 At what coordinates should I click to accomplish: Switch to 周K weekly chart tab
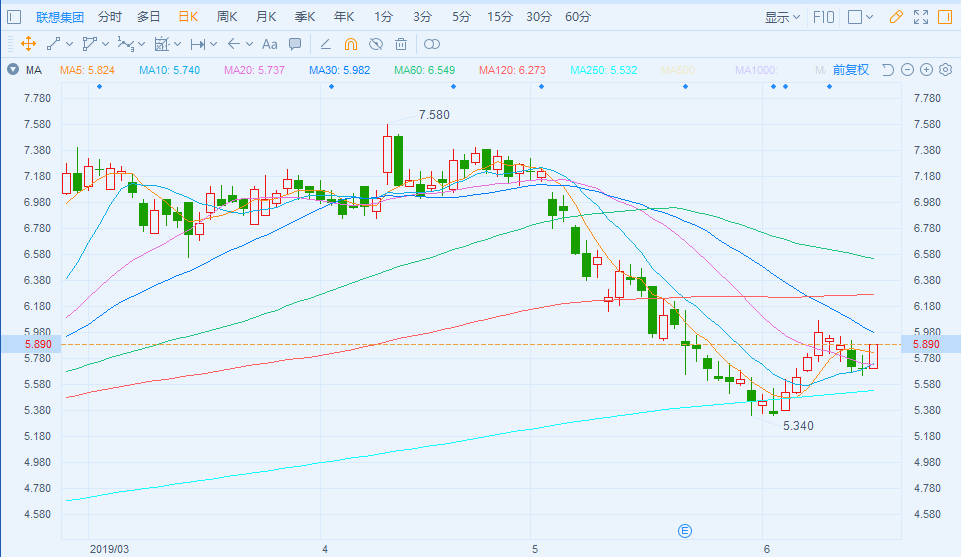[x=227, y=17]
